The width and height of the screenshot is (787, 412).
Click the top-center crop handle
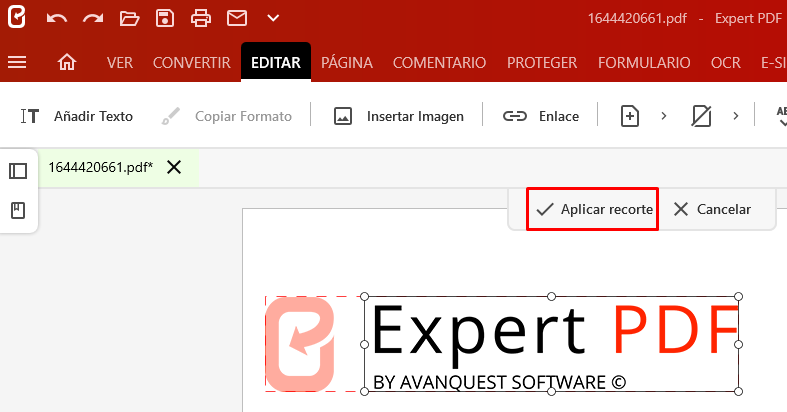[551, 297]
